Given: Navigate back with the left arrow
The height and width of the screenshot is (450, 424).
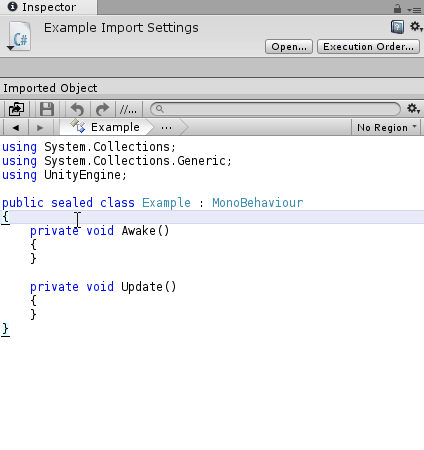Looking at the screenshot, I should tap(15, 127).
